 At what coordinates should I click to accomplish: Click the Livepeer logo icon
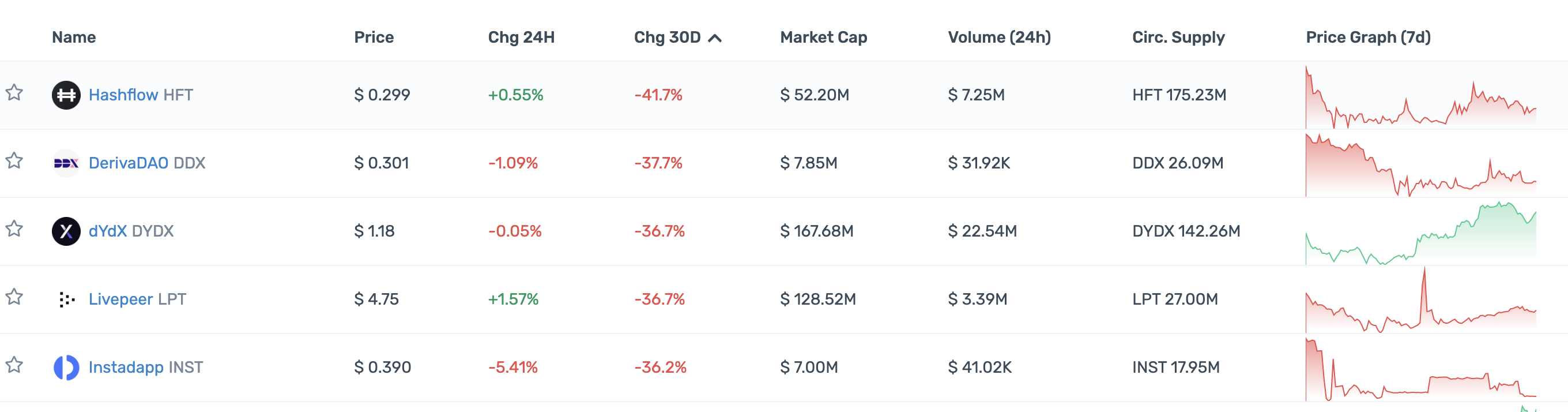pos(66,299)
